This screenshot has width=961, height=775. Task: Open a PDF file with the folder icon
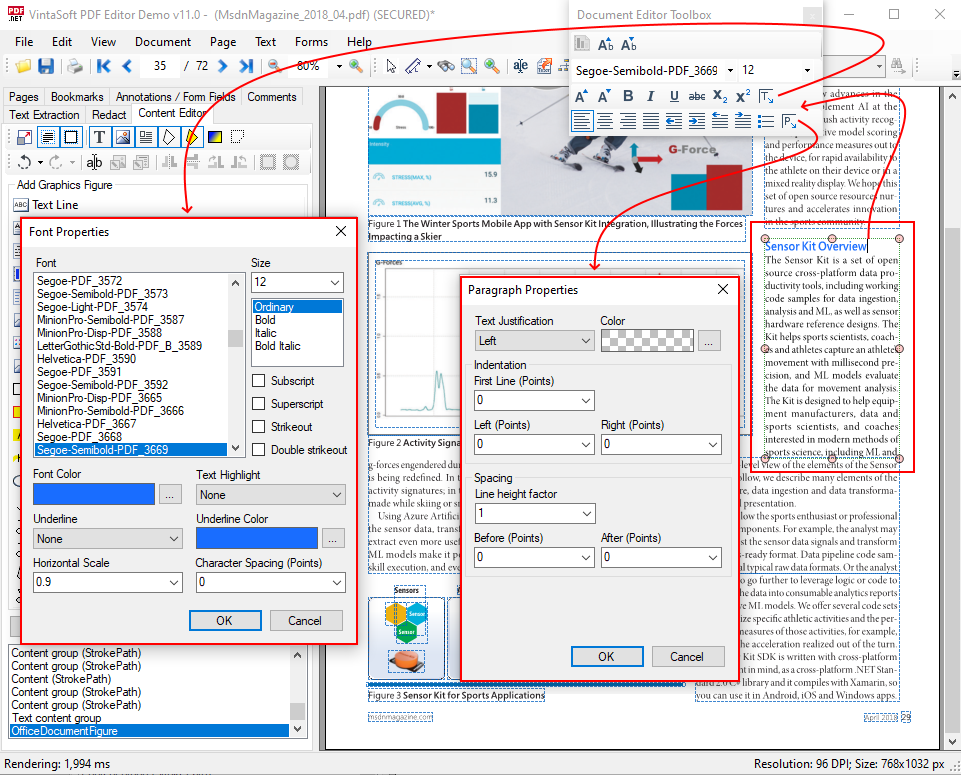click(23, 66)
